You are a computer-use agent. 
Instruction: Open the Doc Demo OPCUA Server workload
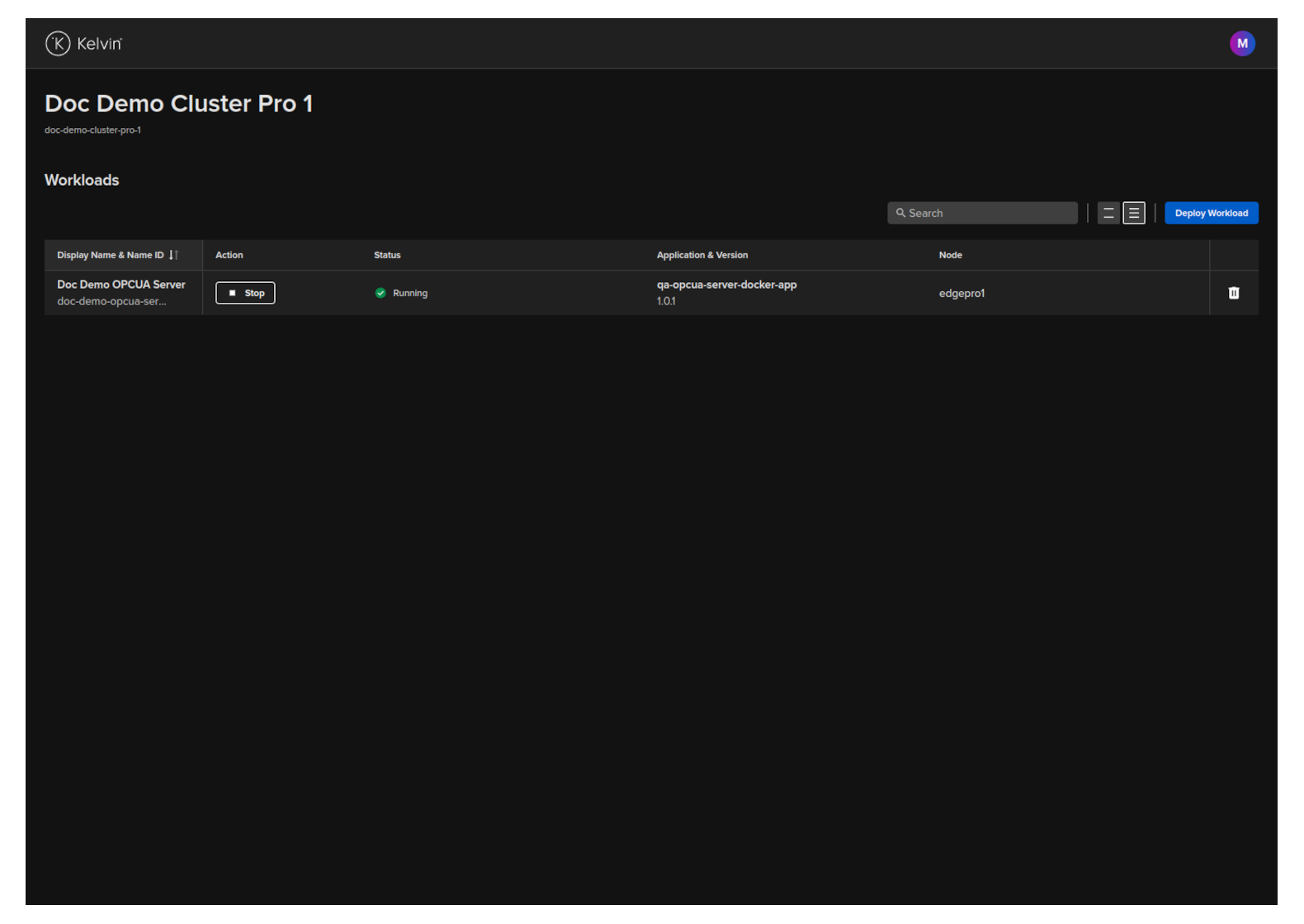[121, 285]
